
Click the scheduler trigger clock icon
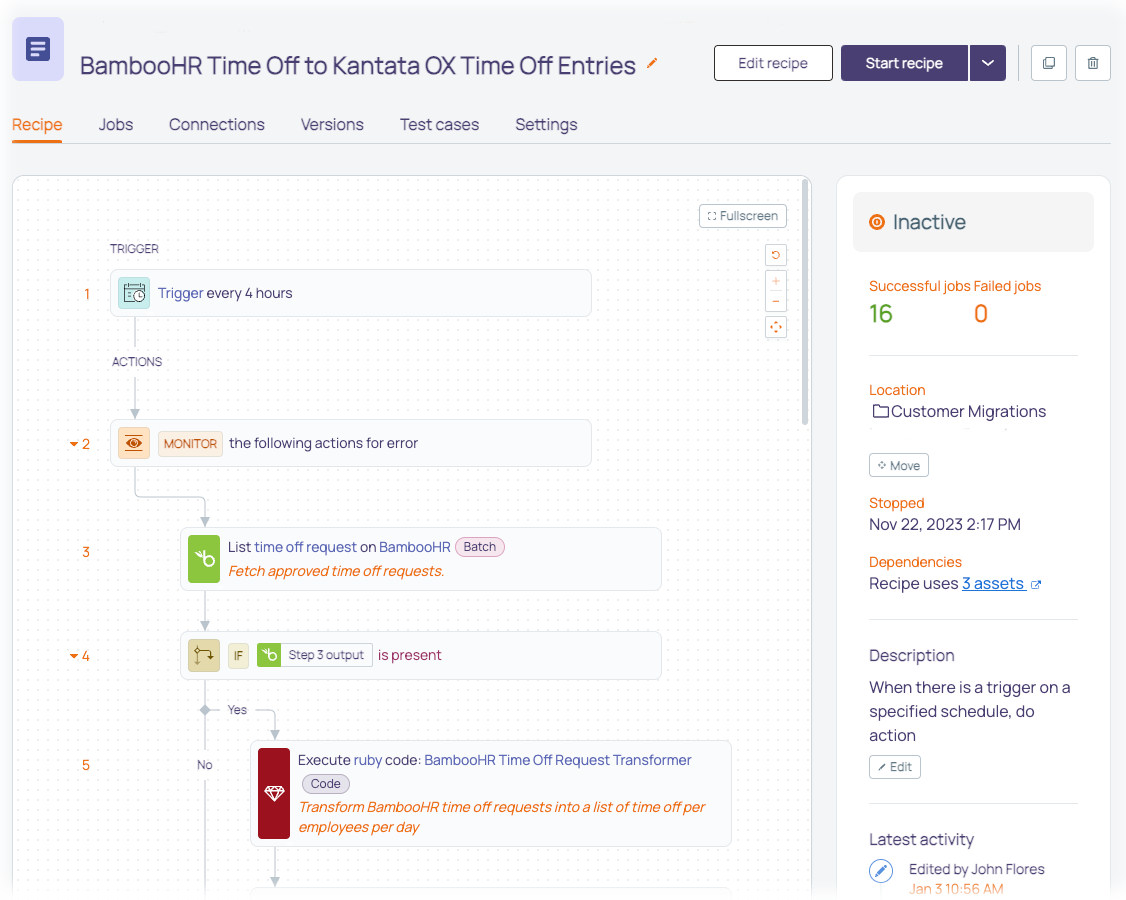[x=134, y=293]
